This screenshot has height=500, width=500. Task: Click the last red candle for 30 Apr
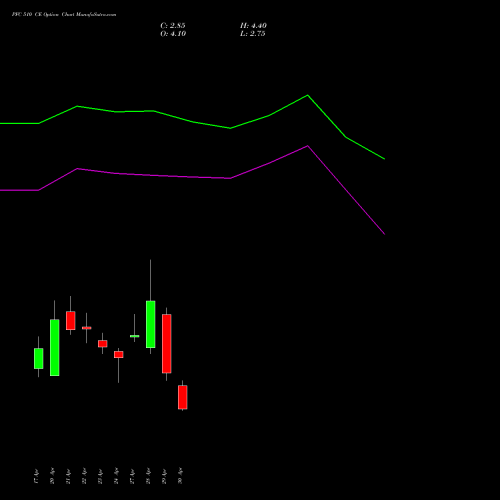point(183,397)
